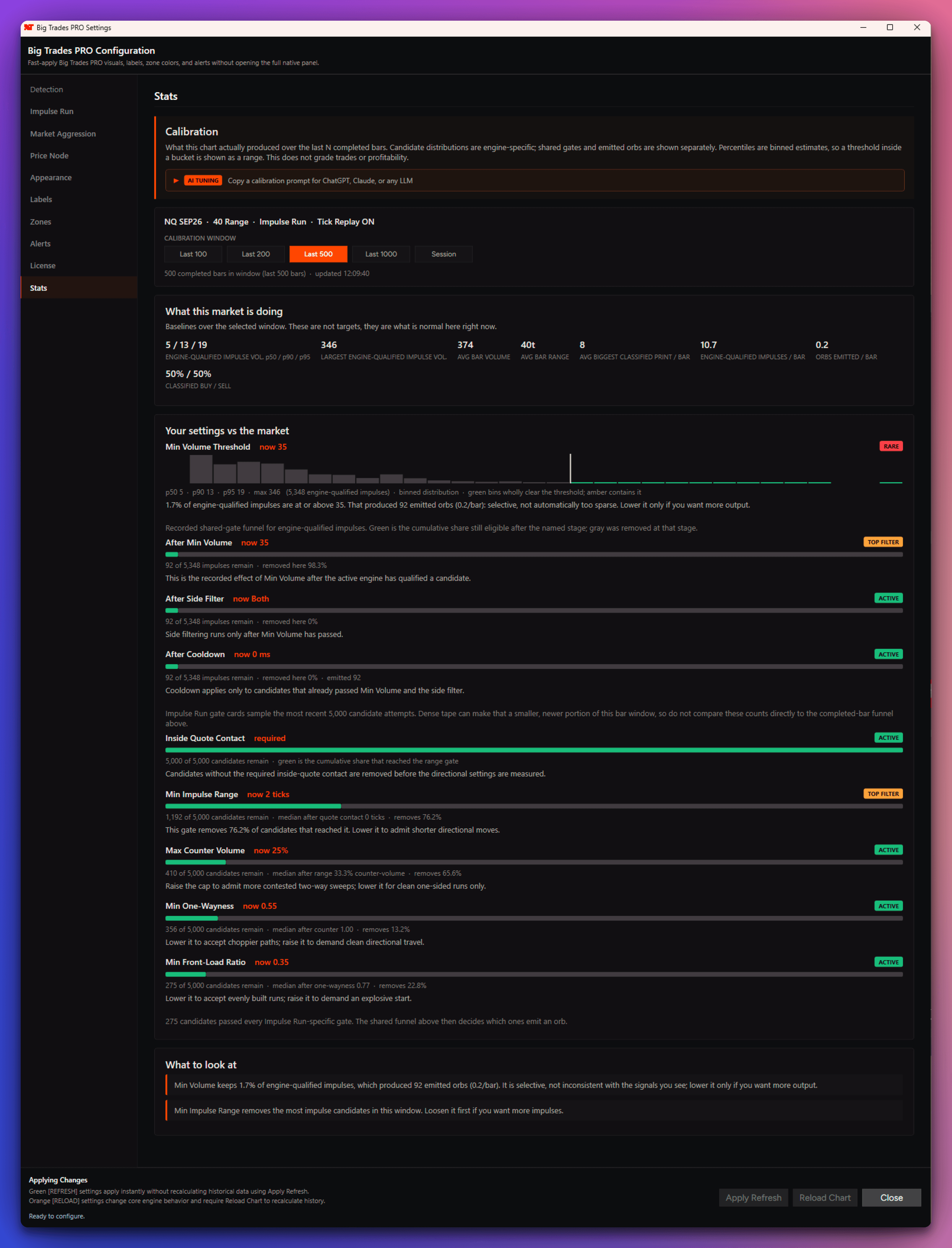Click the ACTIVE badge for Min Front-Load Ratio
952x1248 pixels.
click(888, 962)
